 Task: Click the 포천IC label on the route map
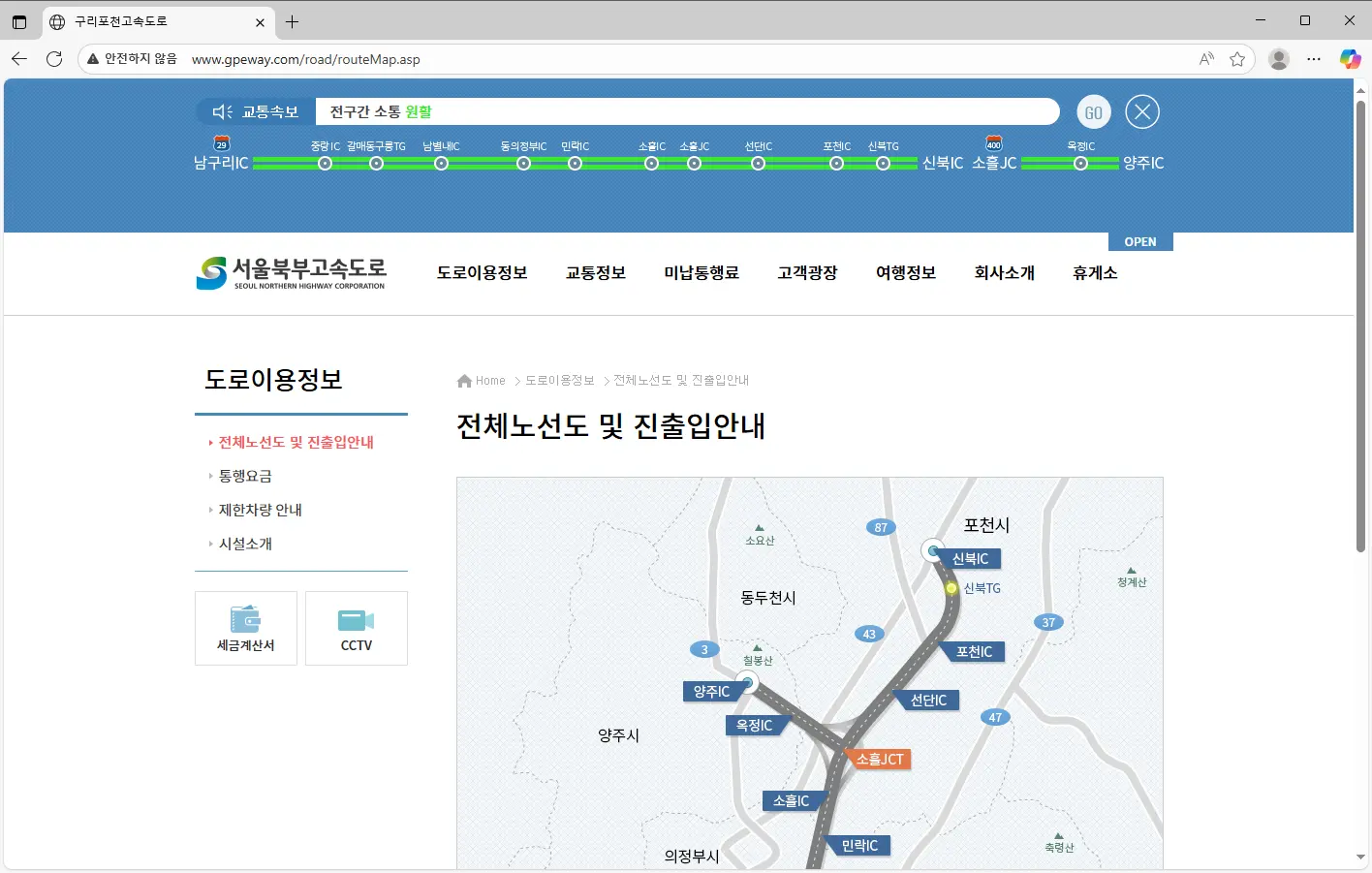[x=973, y=651]
